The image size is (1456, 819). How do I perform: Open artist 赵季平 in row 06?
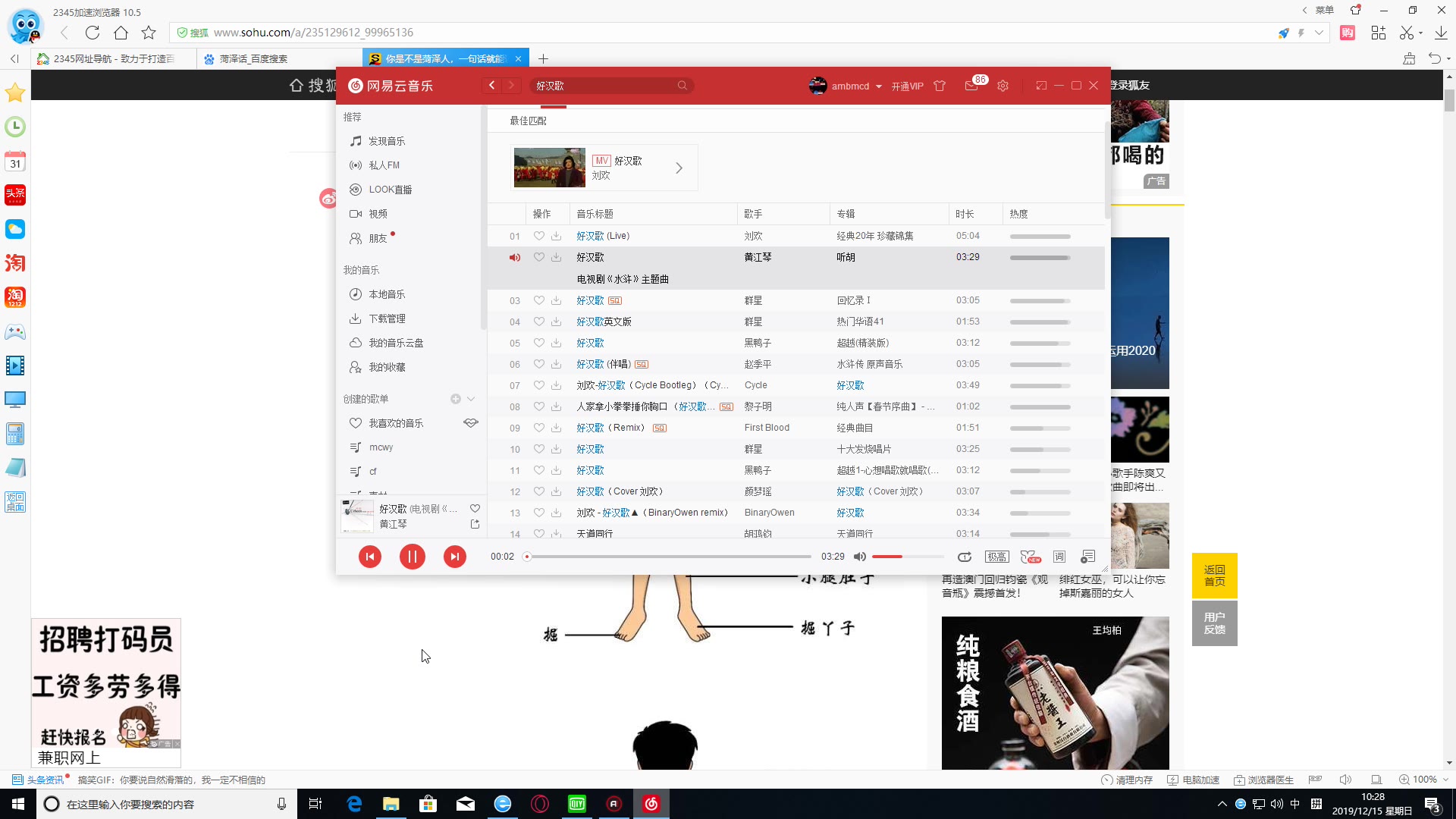[x=758, y=364]
